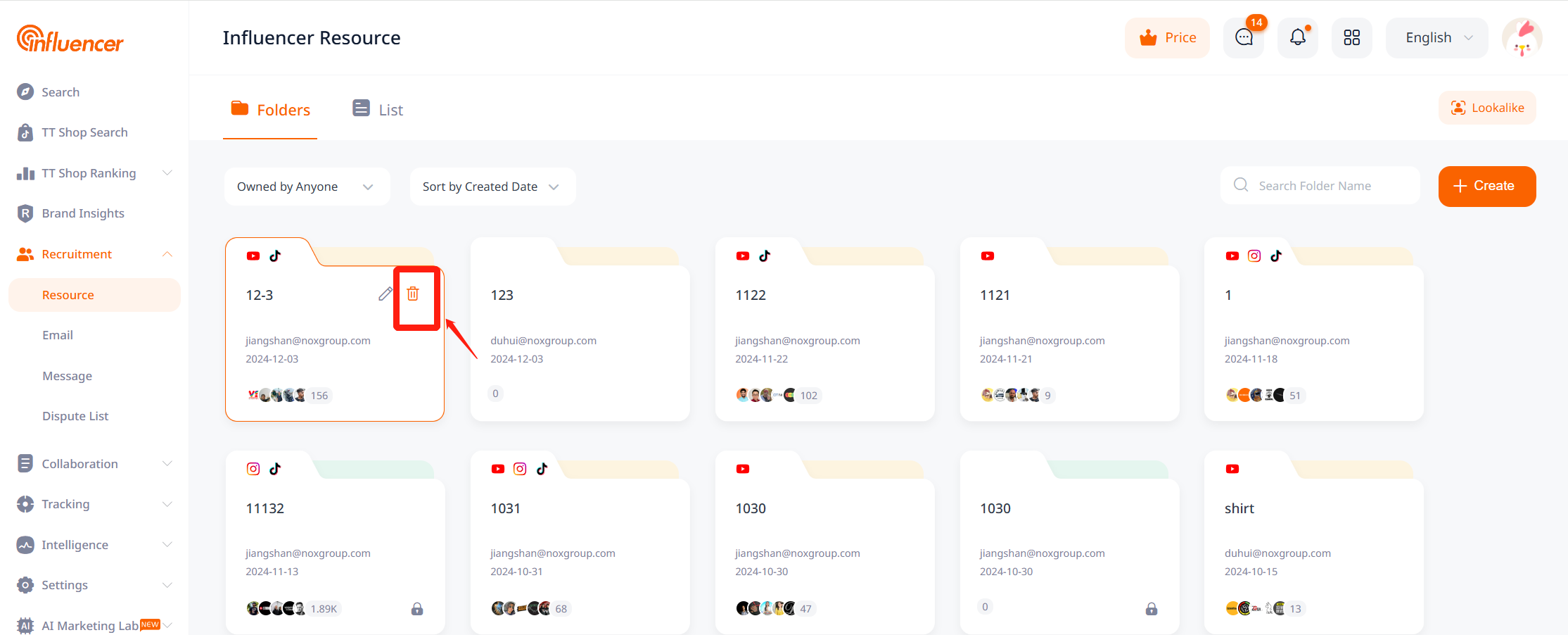This screenshot has height=635, width=1568.
Task: Click the trash icon on folder 12-3
Action: pyautogui.click(x=413, y=294)
